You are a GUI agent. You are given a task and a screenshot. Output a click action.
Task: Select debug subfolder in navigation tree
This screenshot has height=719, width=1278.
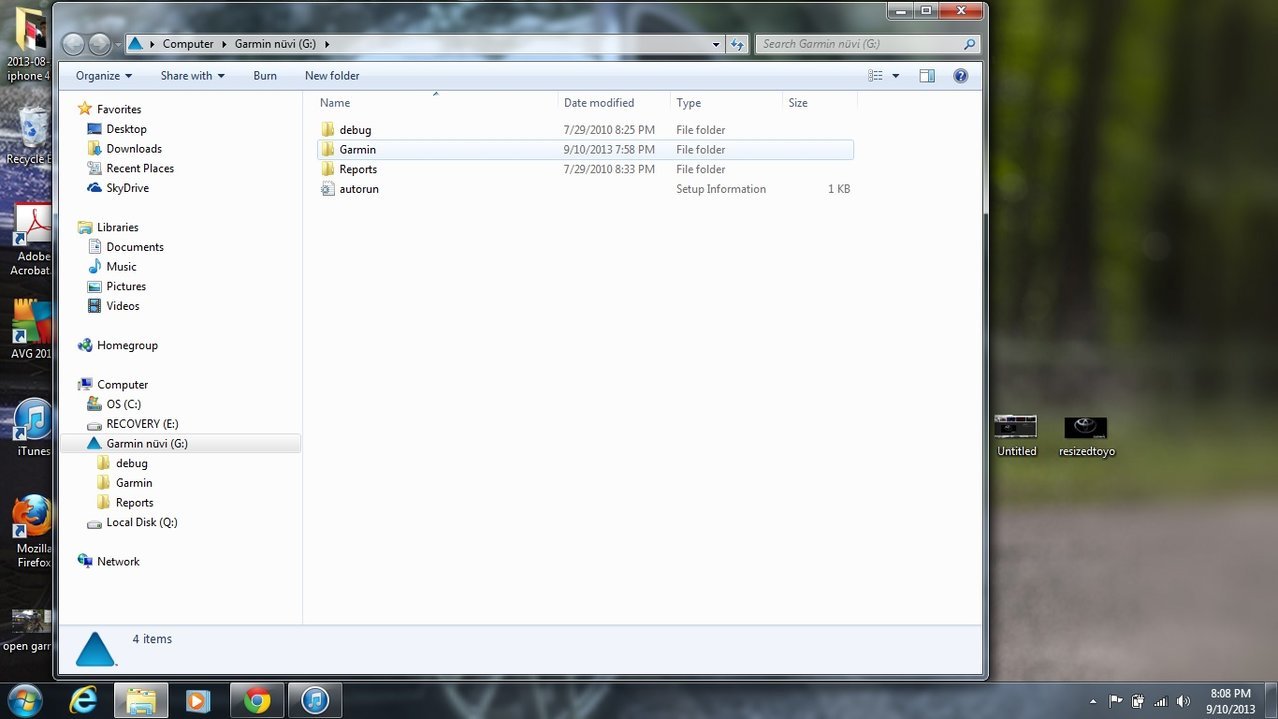tap(131, 463)
